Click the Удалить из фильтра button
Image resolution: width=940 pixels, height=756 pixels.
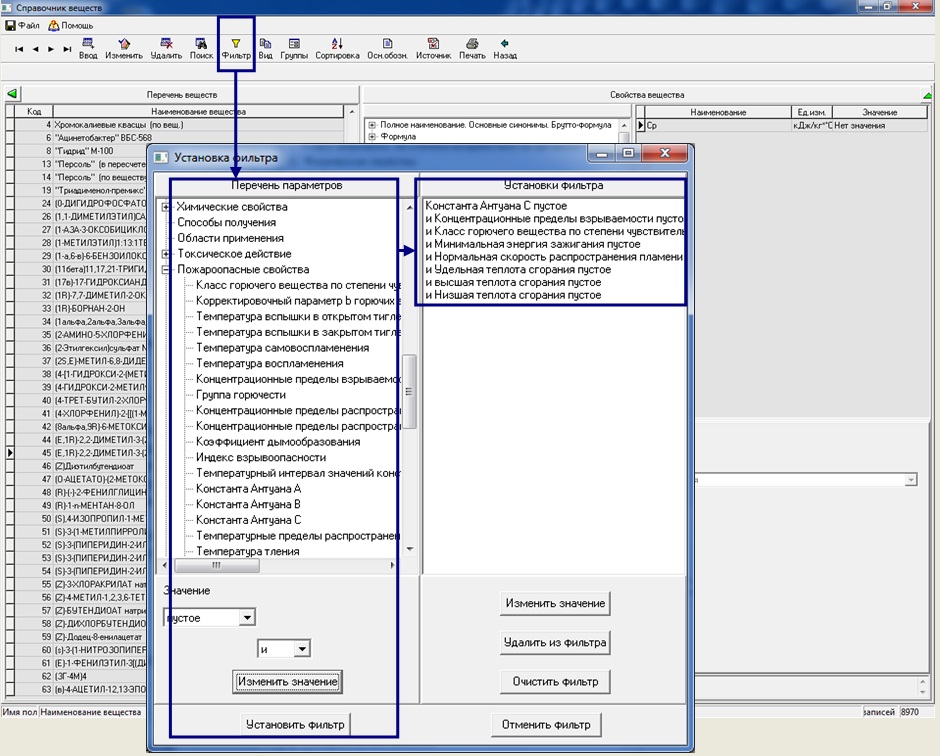point(555,642)
